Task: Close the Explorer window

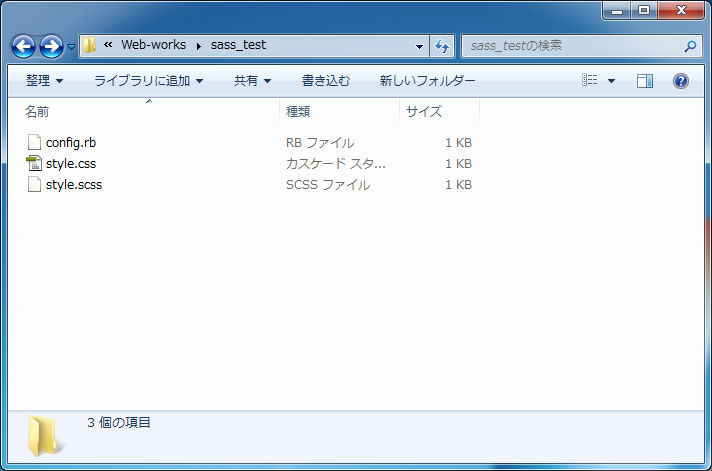Action: pos(681,10)
